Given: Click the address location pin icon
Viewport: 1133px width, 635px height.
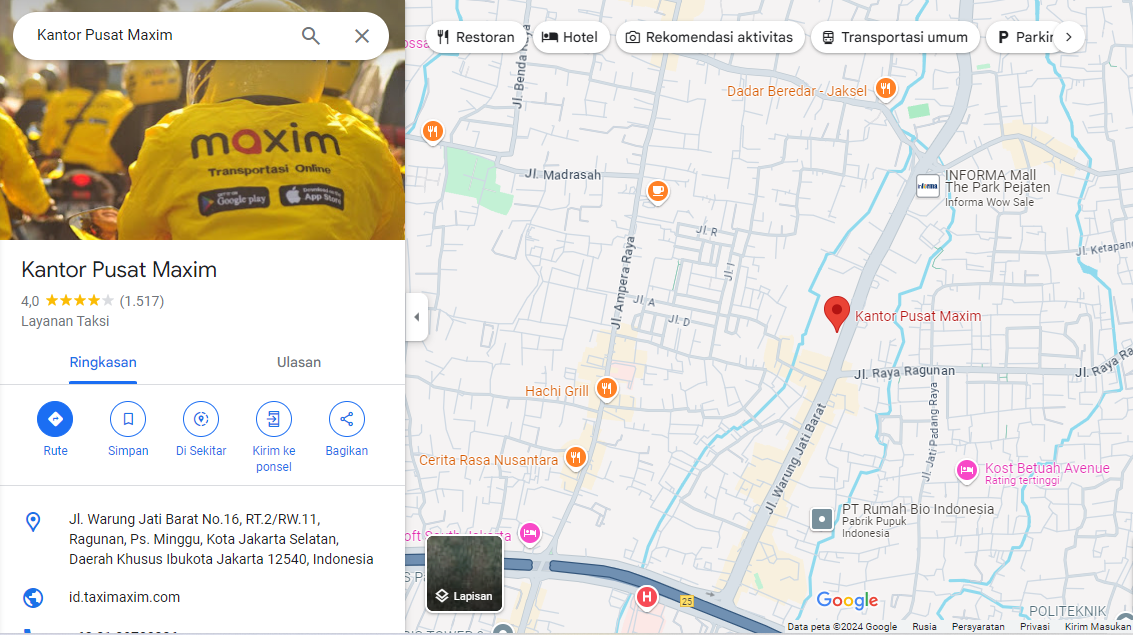Looking at the screenshot, I should pos(33,522).
